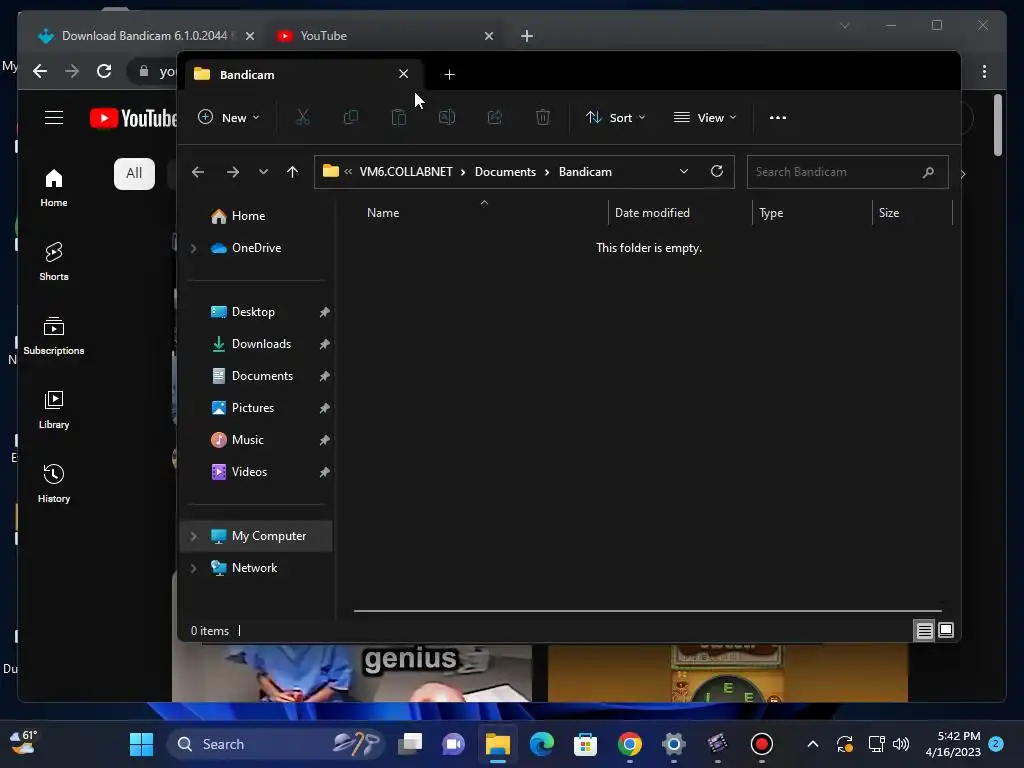The image size is (1024, 768).
Task: Click the Search Bandicam input field
Action: click(847, 172)
